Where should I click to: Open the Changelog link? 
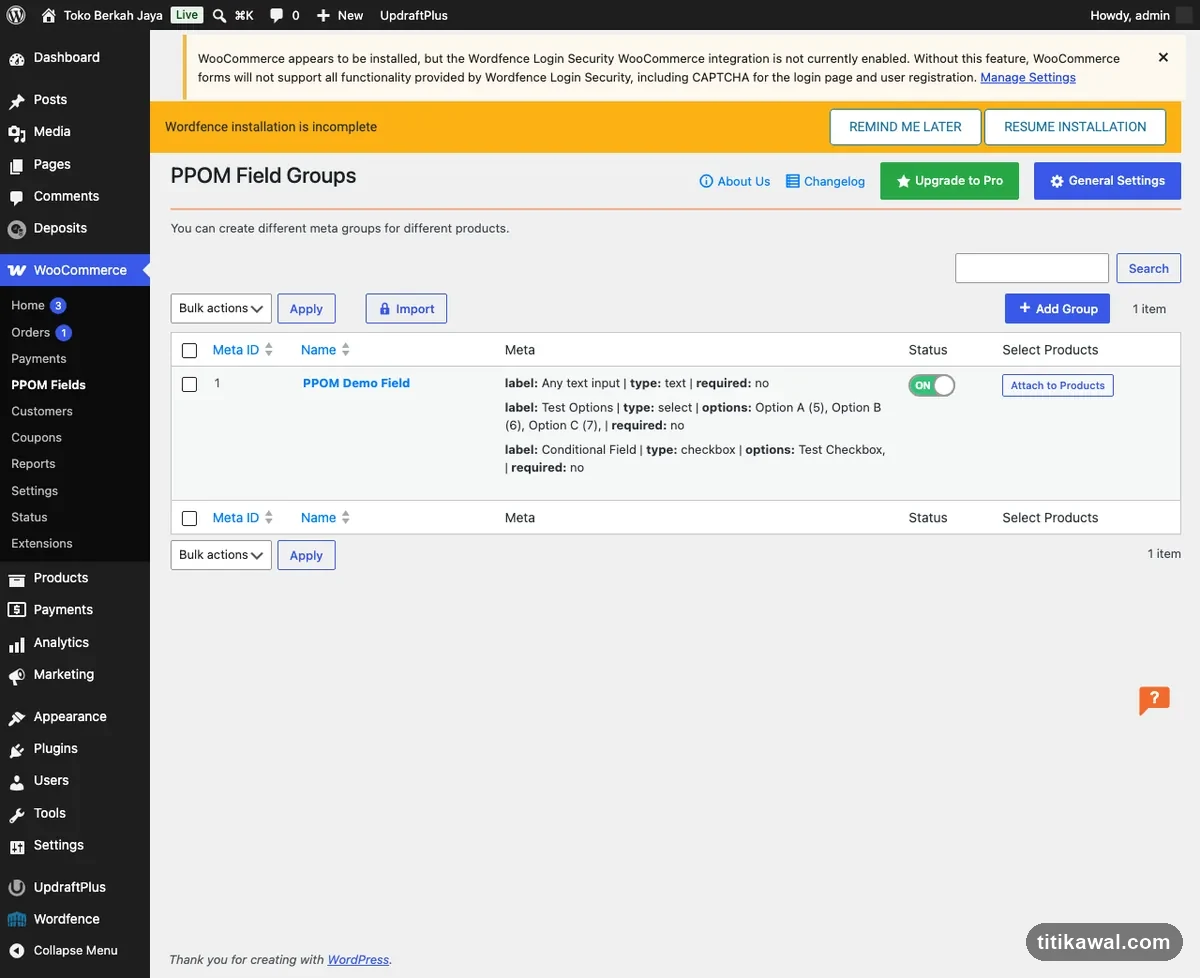click(x=825, y=181)
